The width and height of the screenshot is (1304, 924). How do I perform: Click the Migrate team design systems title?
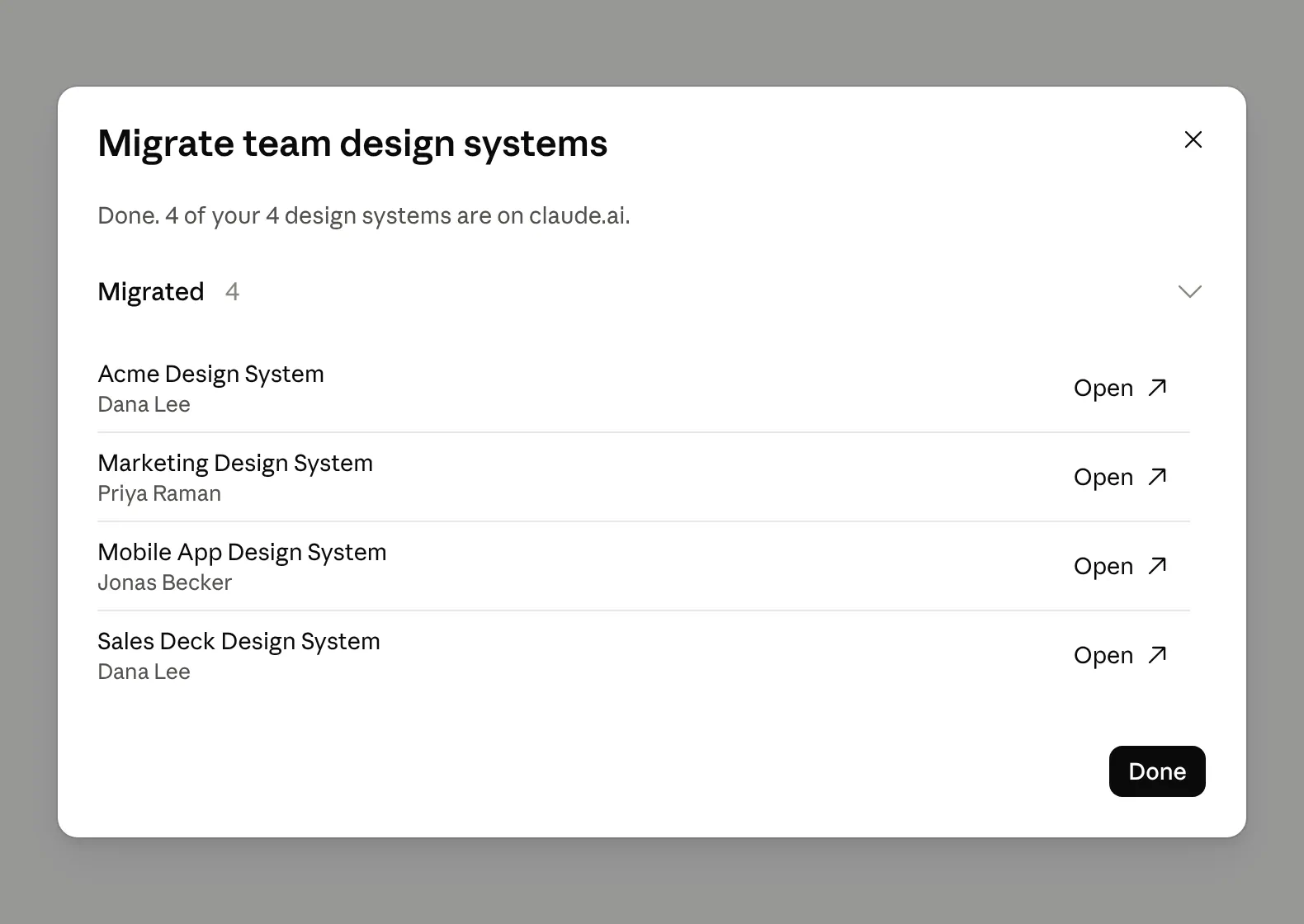pos(352,144)
